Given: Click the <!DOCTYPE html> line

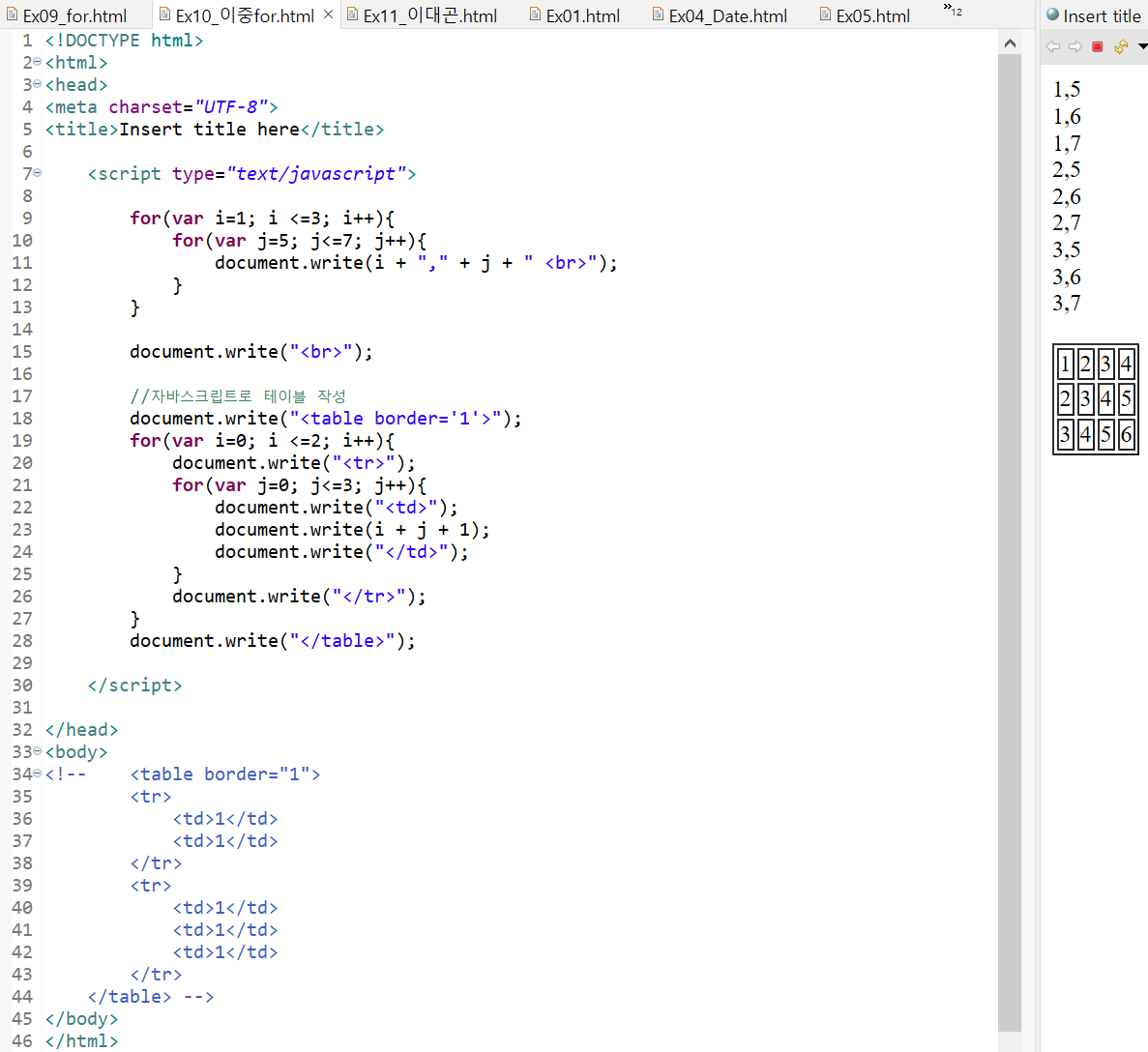Looking at the screenshot, I should pos(124,41).
